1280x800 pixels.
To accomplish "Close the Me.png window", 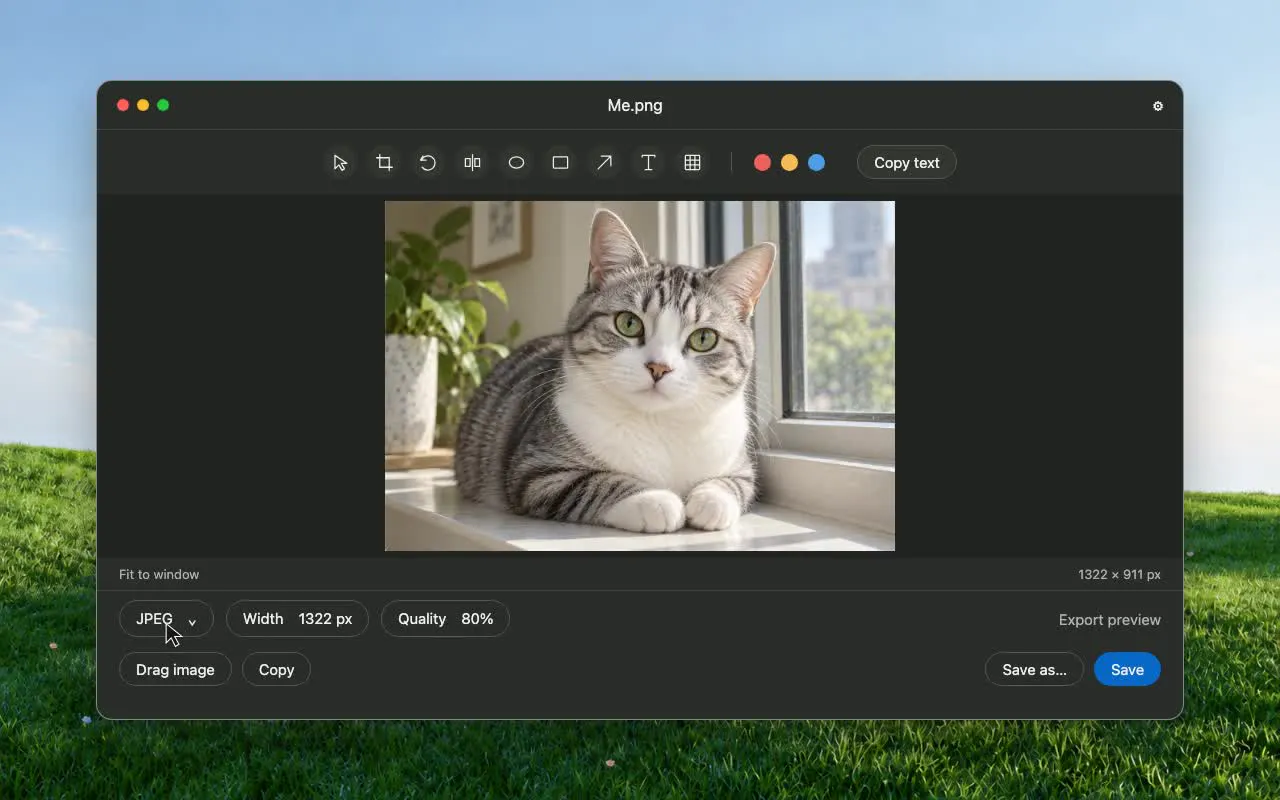I will click(x=123, y=105).
